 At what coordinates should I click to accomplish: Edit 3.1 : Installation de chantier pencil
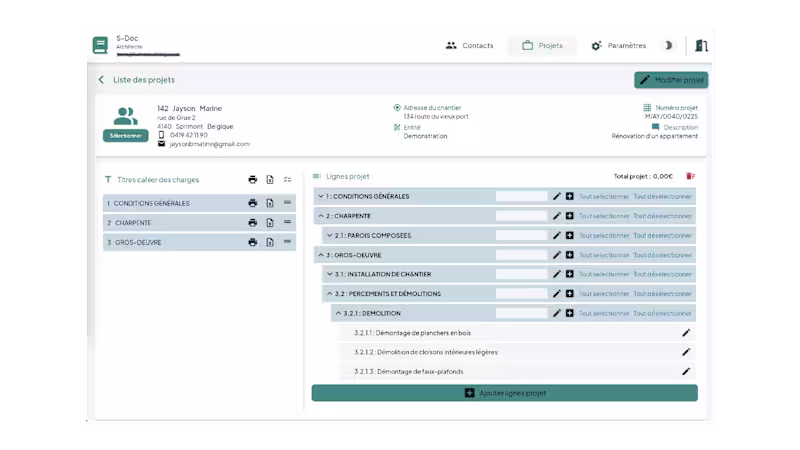click(x=557, y=274)
